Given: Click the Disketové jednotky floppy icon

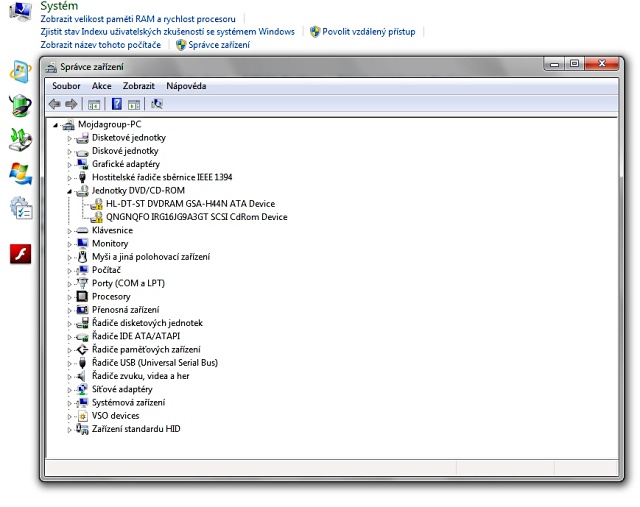Looking at the screenshot, I should (82, 138).
